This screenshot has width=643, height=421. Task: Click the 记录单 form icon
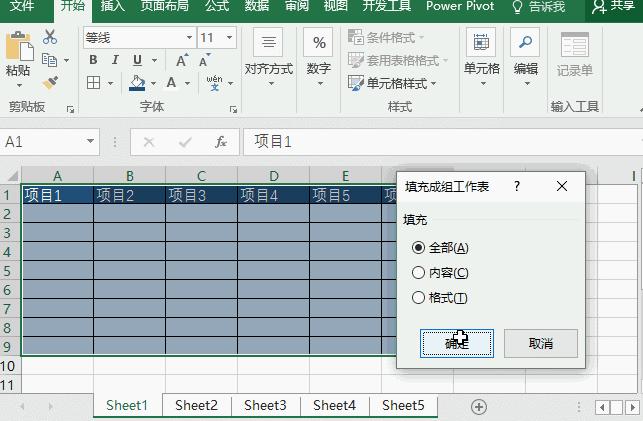575,44
